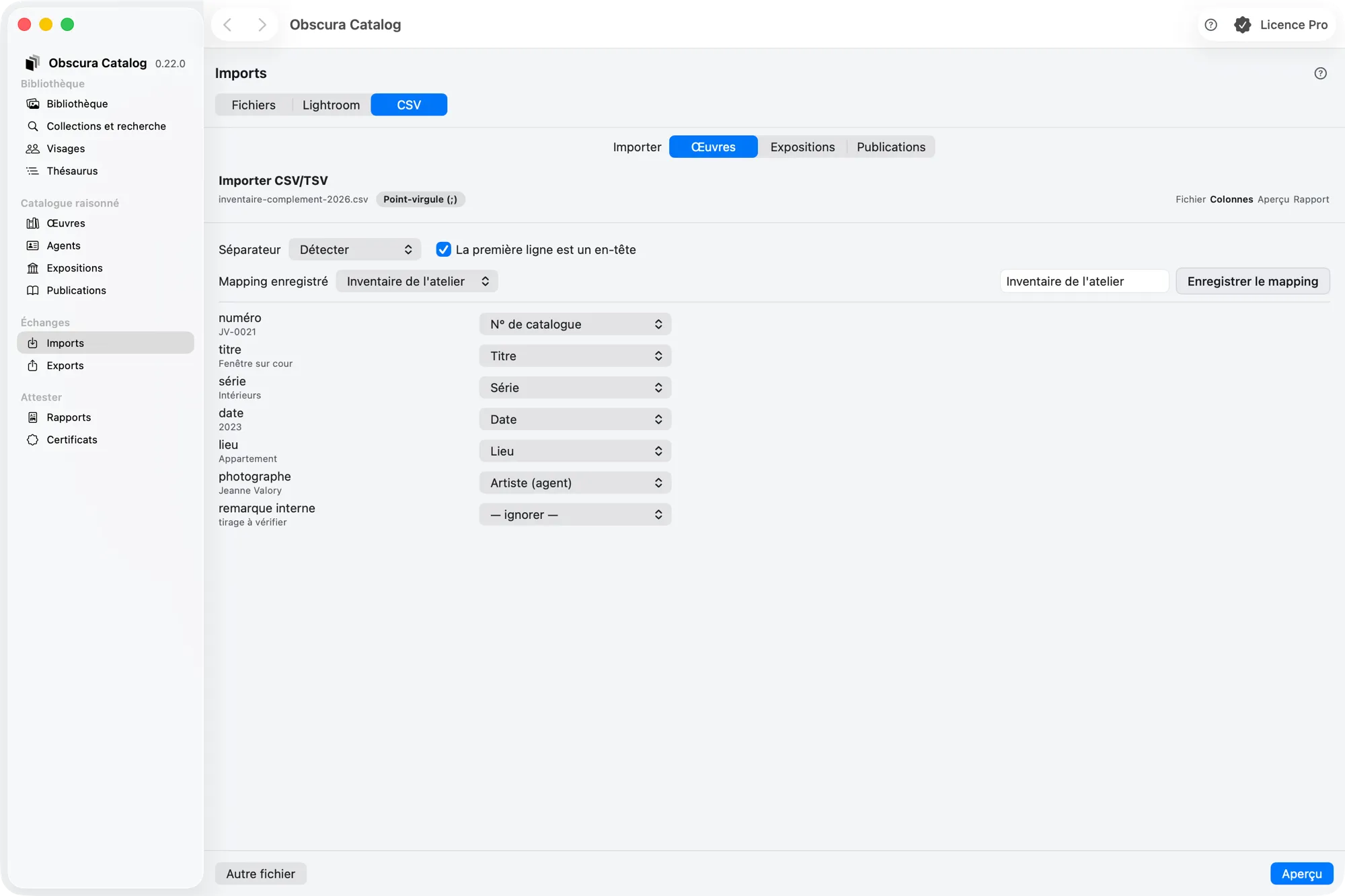This screenshot has height=896, width=1345.
Task: Click the Autre fichier button
Action: coord(260,873)
